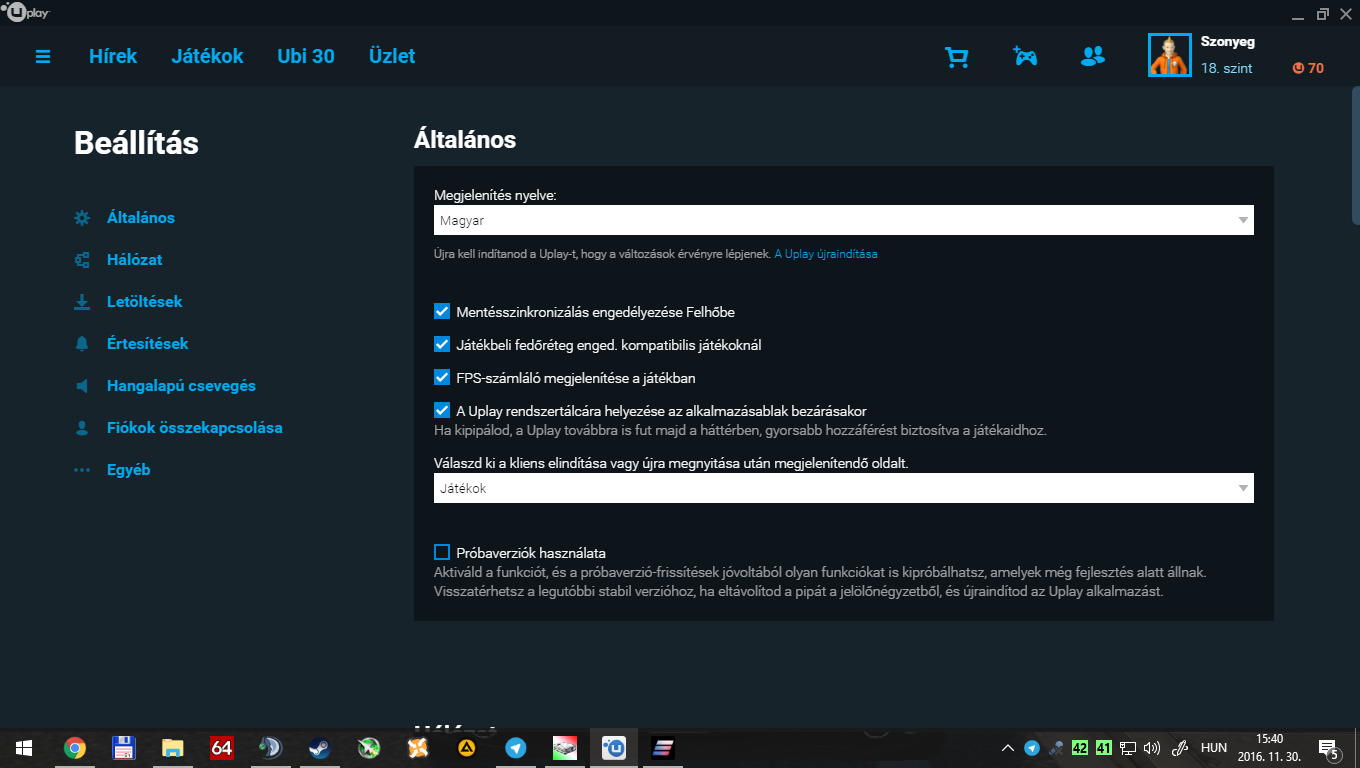The image size is (1360, 768).
Task: Open Steam from the taskbar
Action: (x=320, y=747)
